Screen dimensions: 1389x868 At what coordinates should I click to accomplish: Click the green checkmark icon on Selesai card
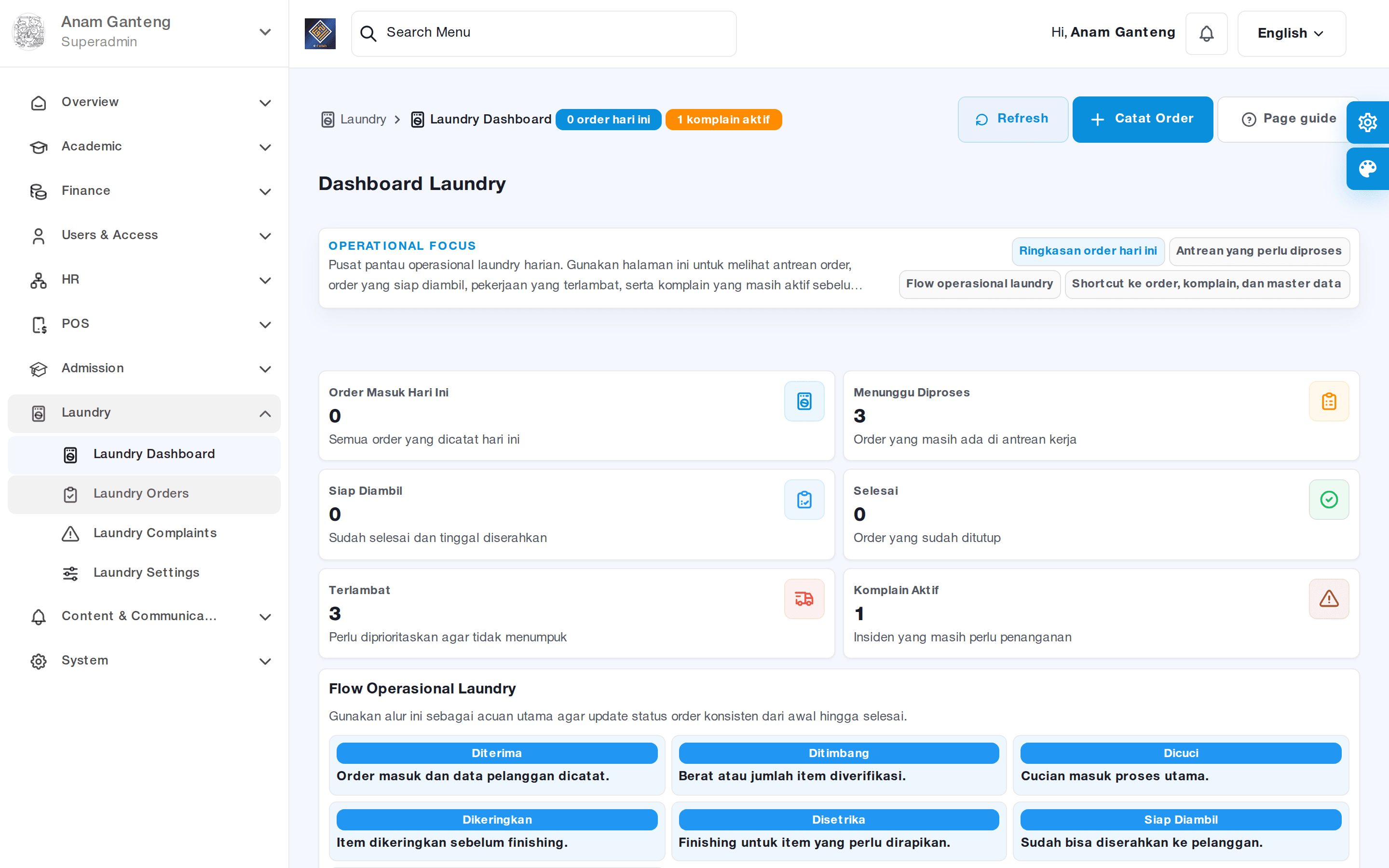1329,500
